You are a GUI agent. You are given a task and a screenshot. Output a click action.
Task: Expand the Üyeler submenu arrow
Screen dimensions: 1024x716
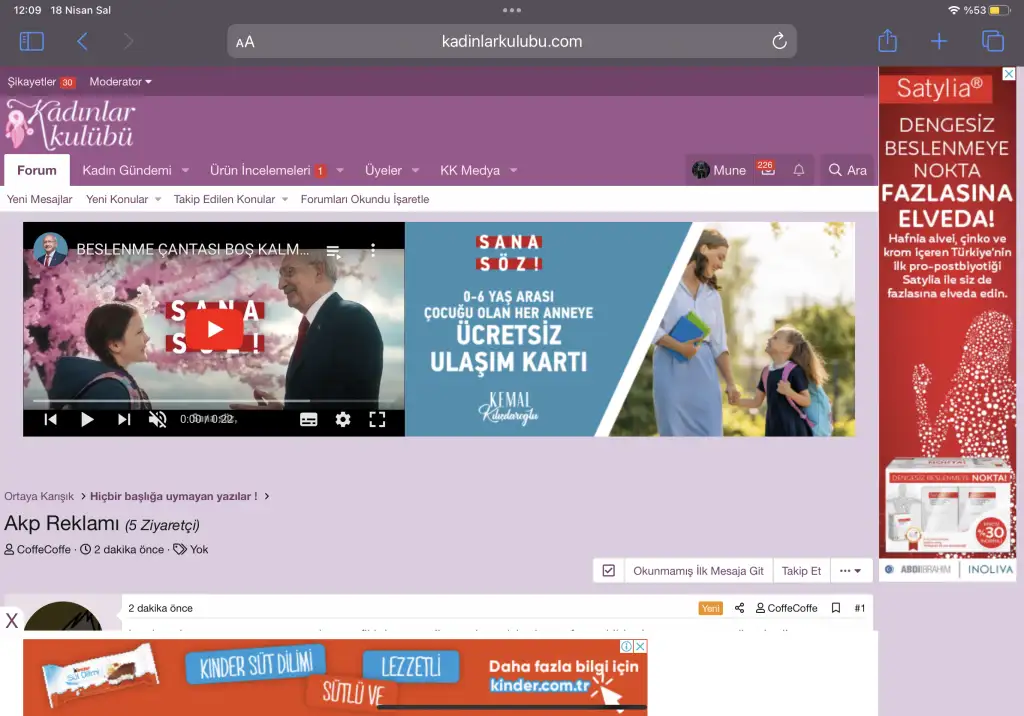click(x=415, y=171)
